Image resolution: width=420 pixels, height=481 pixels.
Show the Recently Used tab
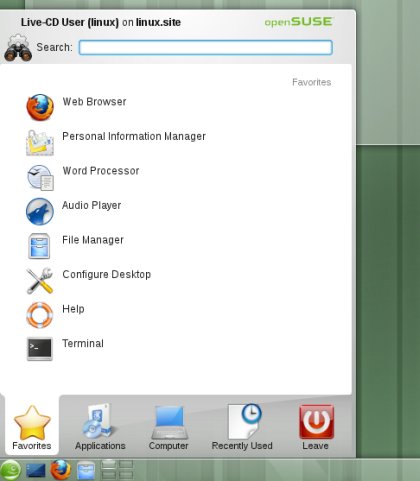tap(242, 428)
